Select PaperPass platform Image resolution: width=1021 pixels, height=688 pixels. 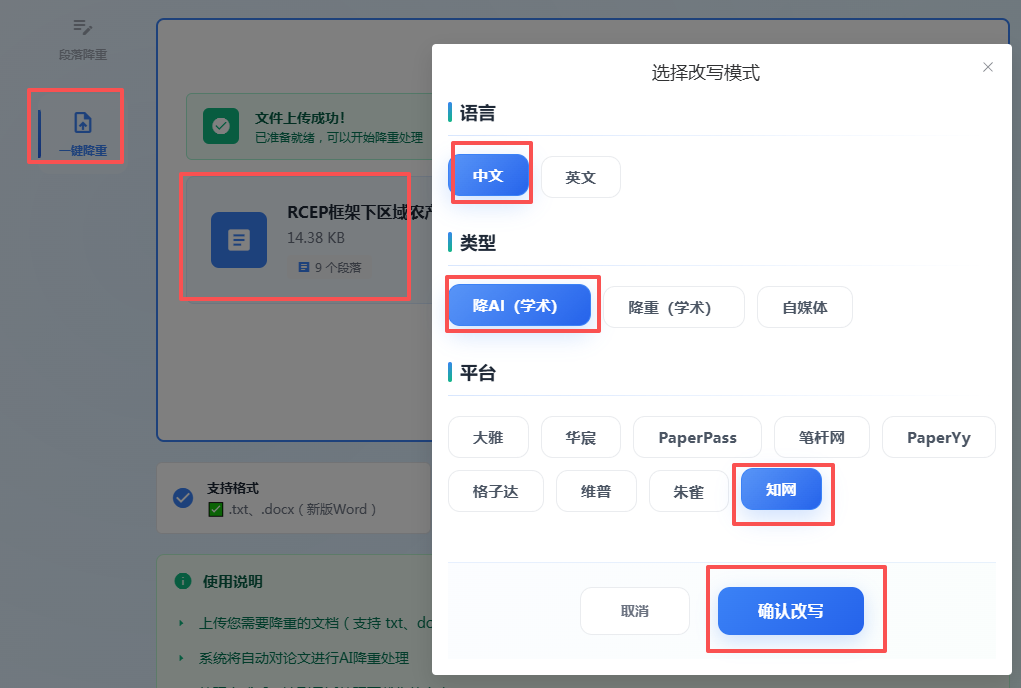(x=697, y=437)
